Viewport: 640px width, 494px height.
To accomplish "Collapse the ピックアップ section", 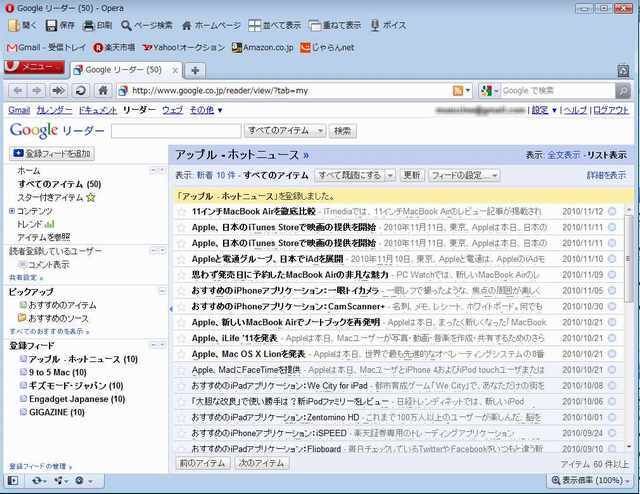I will (x=162, y=291).
